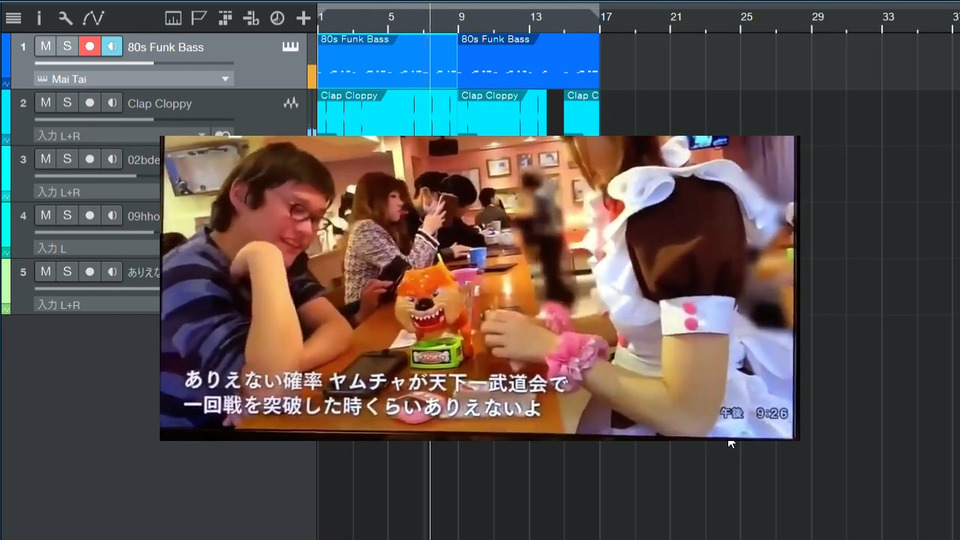Toggle automation wave icon under track 5 color
The width and height of the screenshot is (960, 540).
(x=6, y=309)
